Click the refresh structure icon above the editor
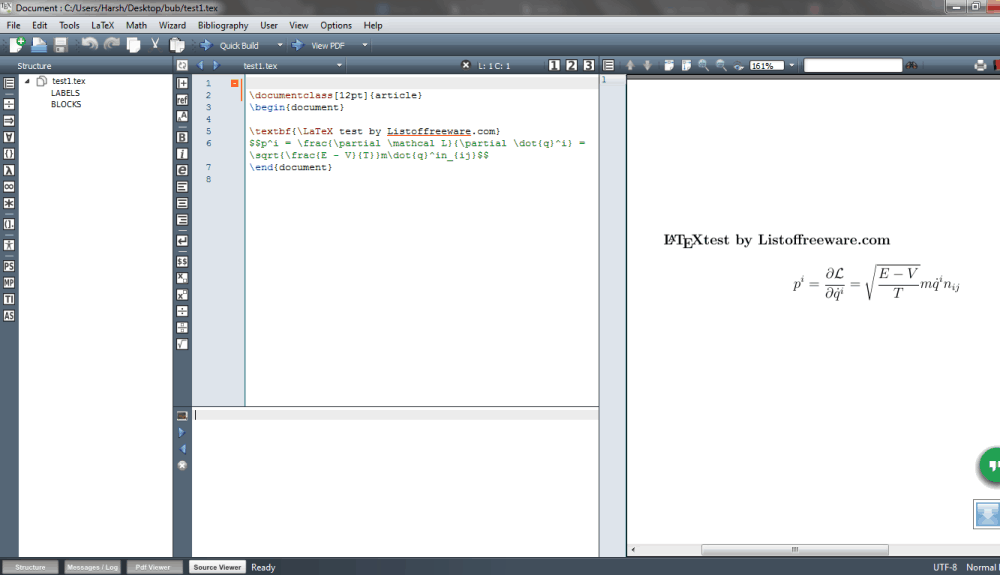The width and height of the screenshot is (1000, 575). click(x=182, y=65)
